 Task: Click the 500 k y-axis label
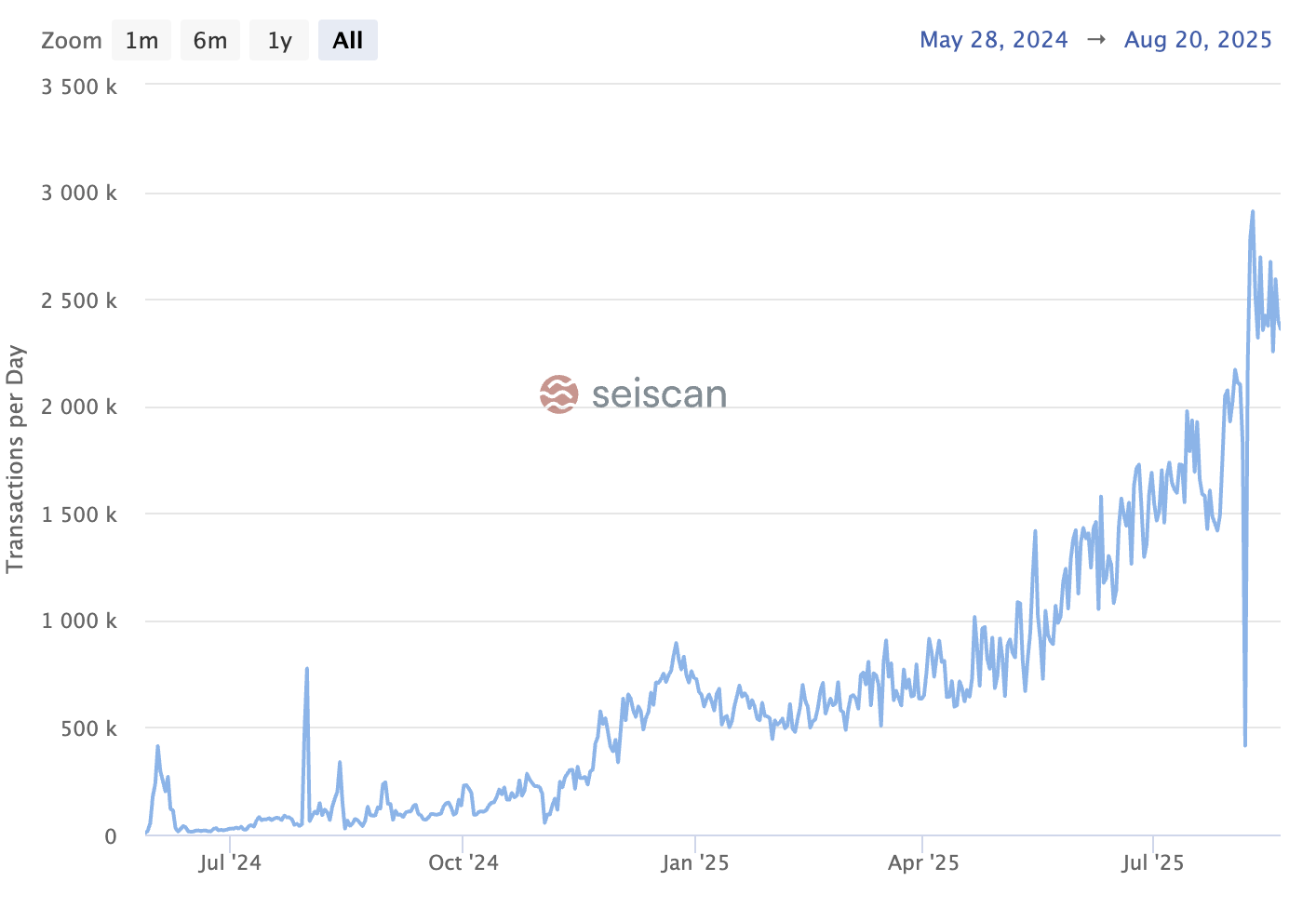pyautogui.click(x=89, y=729)
